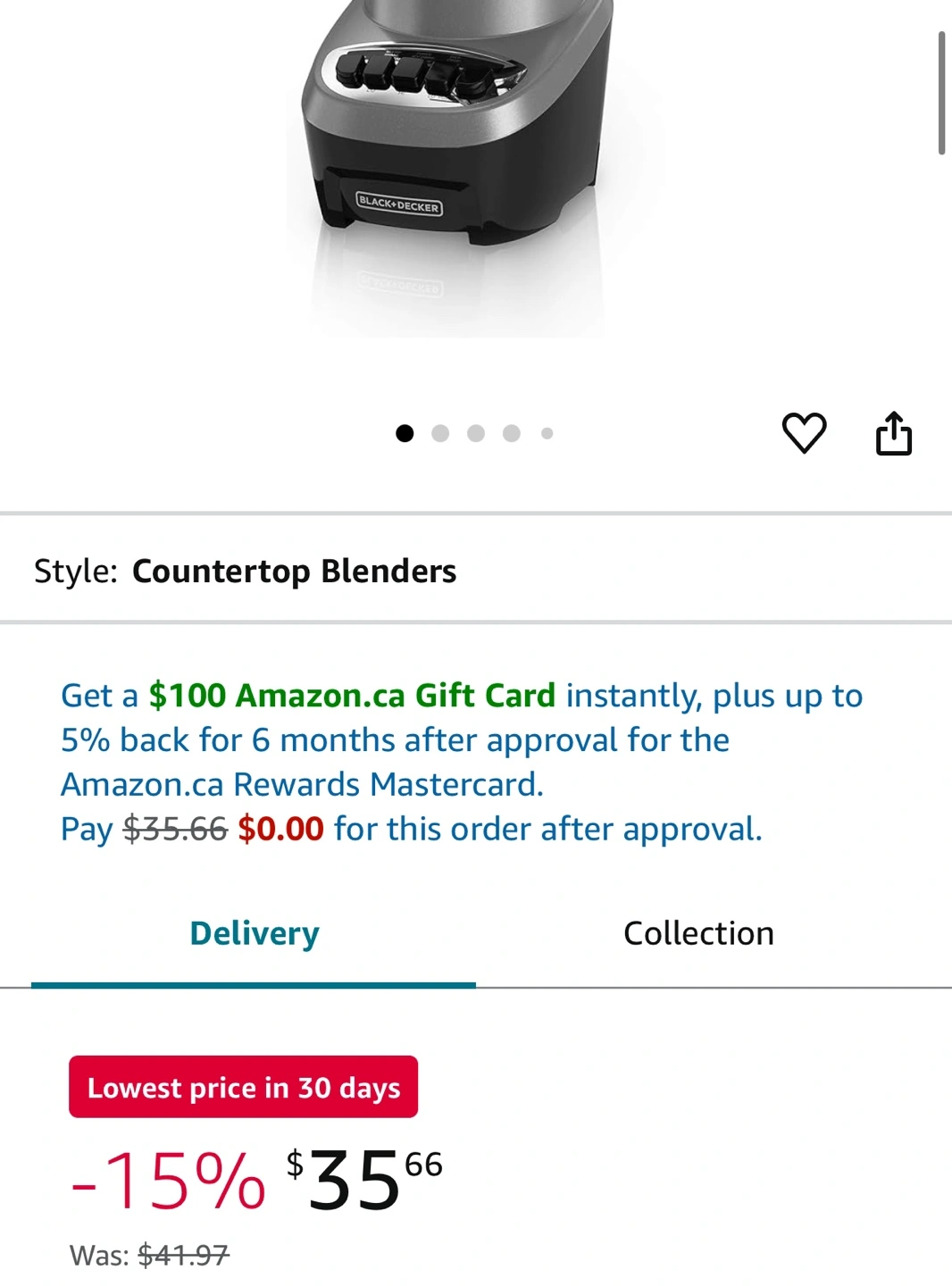Tap the Lowest price in 30 days badge
This screenshot has height=1286, width=952.
click(x=243, y=1088)
